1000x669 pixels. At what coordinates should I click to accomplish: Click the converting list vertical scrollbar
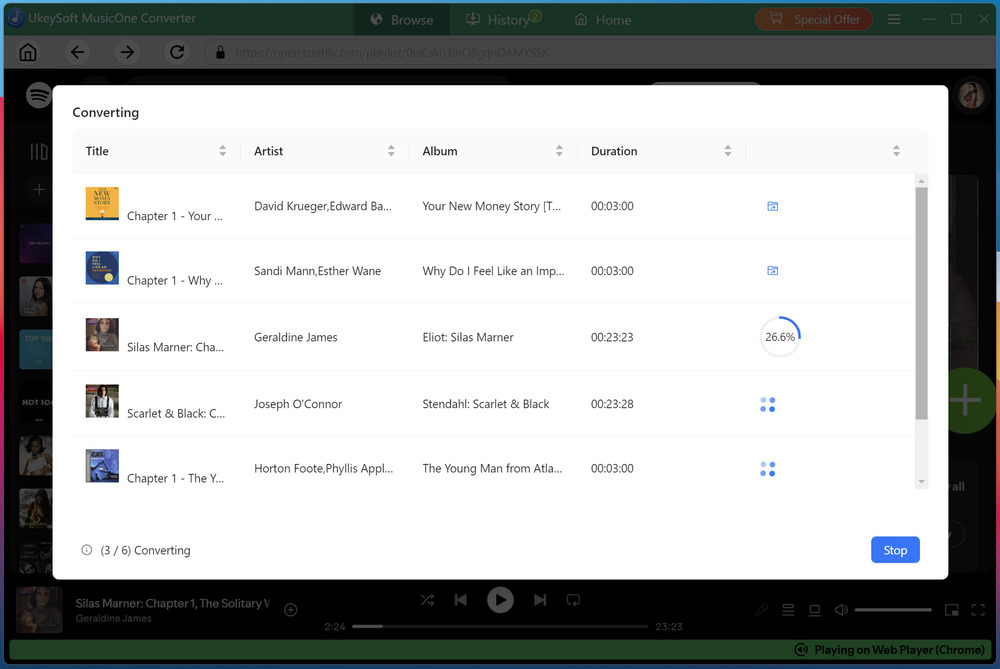point(922,303)
